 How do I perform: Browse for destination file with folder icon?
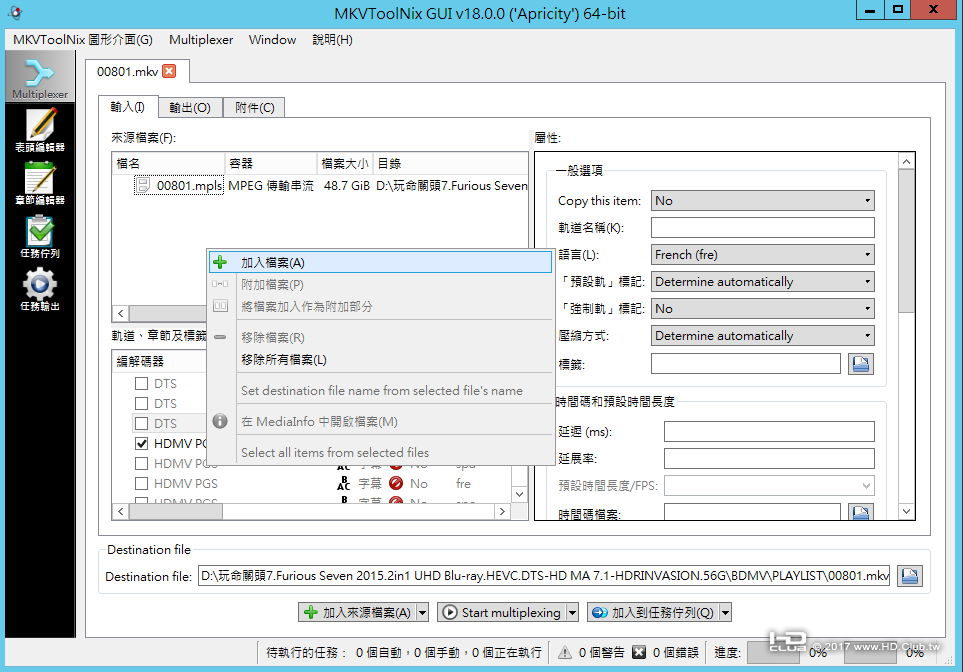[910, 576]
